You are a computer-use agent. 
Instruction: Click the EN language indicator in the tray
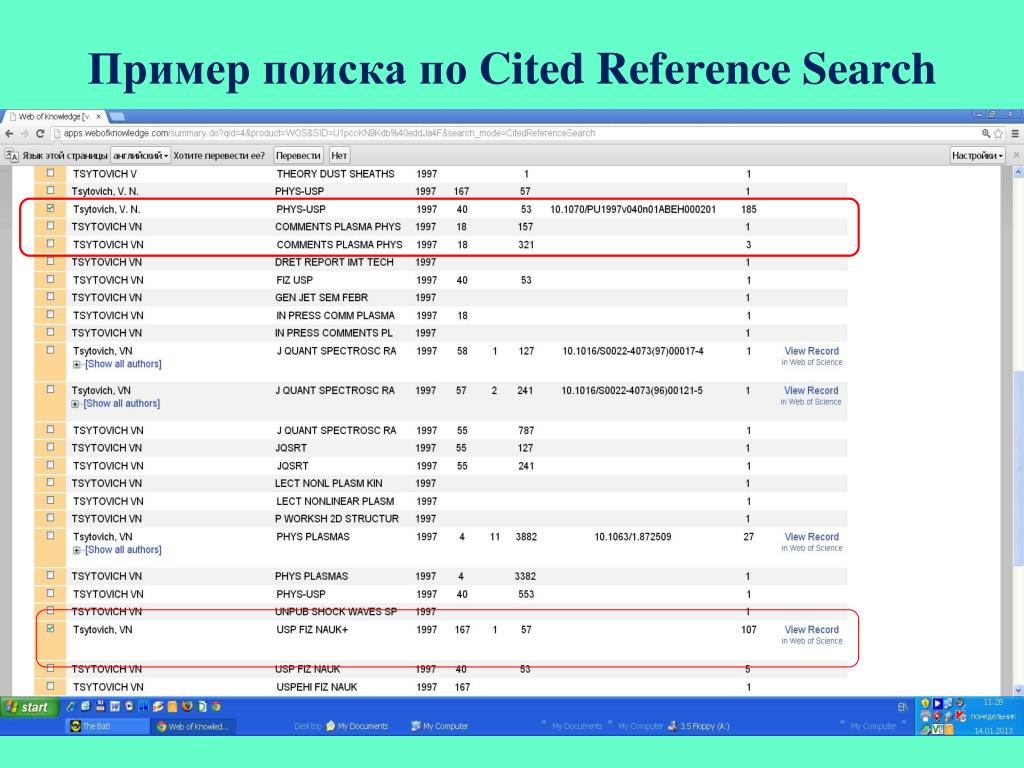pos(903,707)
